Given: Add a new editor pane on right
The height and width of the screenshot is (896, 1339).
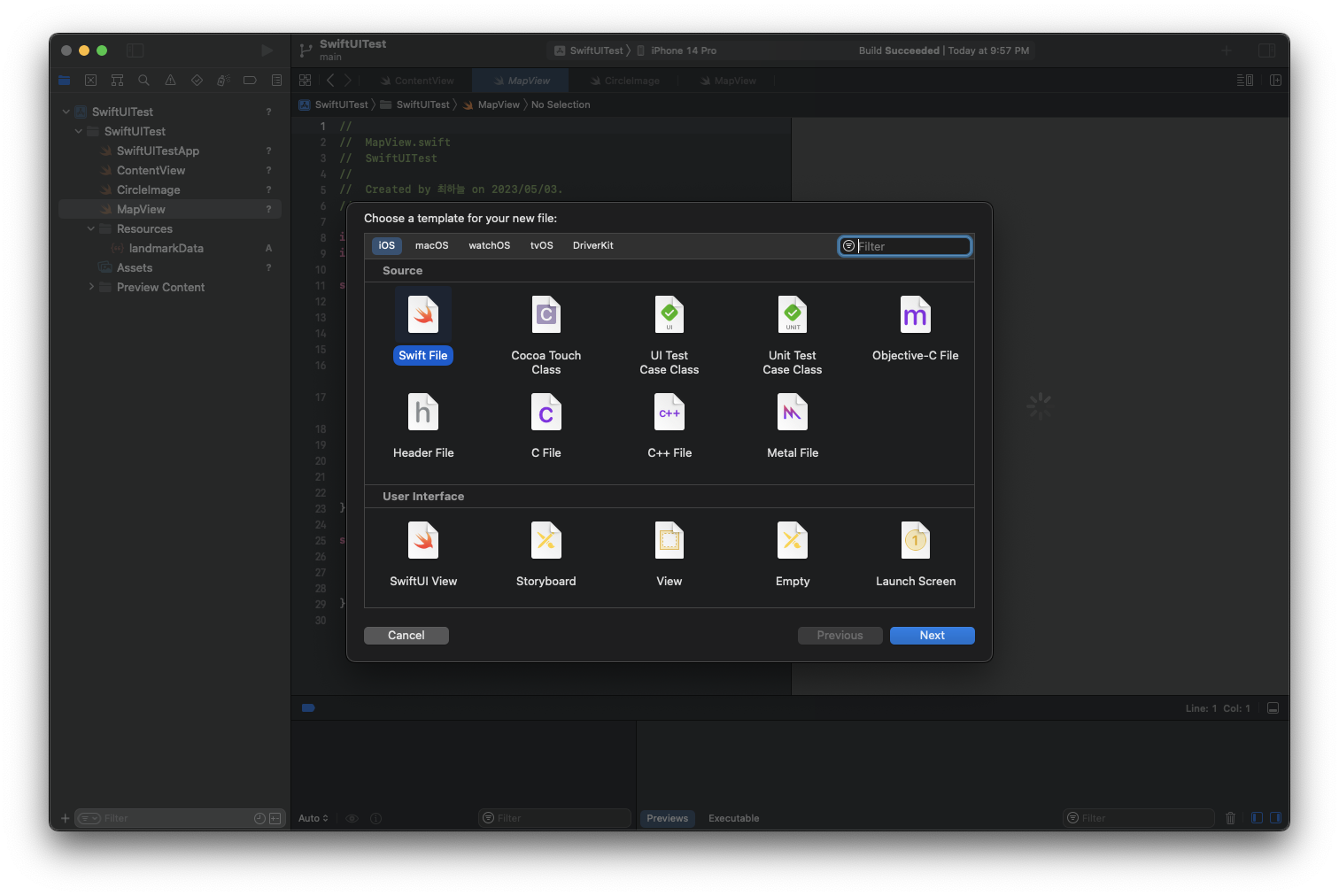Looking at the screenshot, I should 1275,80.
